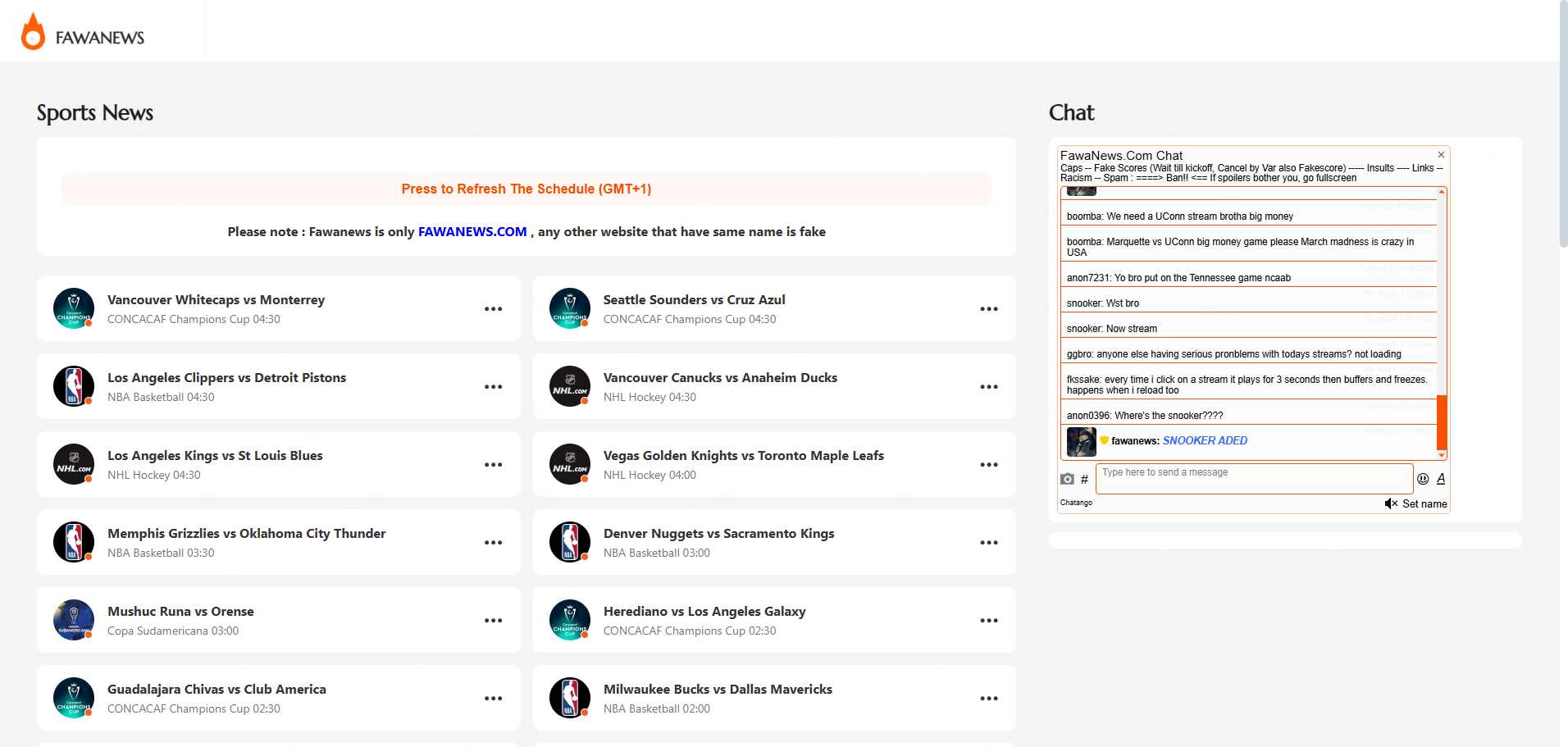Image resolution: width=1568 pixels, height=747 pixels.
Task: Toggle the chat sound mute icon
Action: (x=1390, y=503)
